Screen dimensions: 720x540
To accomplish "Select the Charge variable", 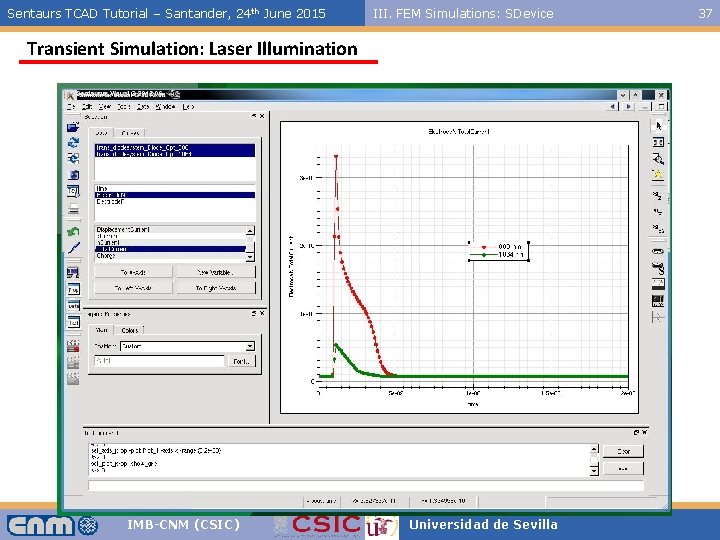I will click(170, 256).
